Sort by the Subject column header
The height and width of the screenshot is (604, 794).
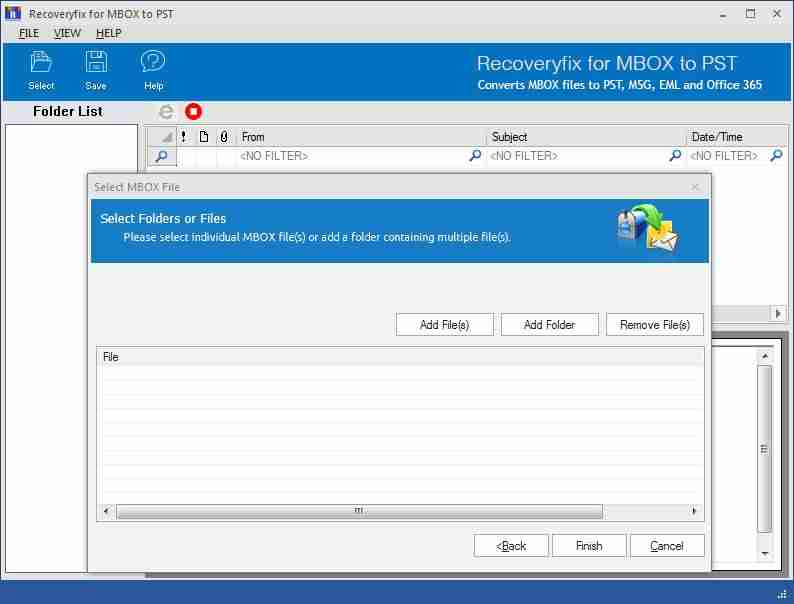[586, 137]
